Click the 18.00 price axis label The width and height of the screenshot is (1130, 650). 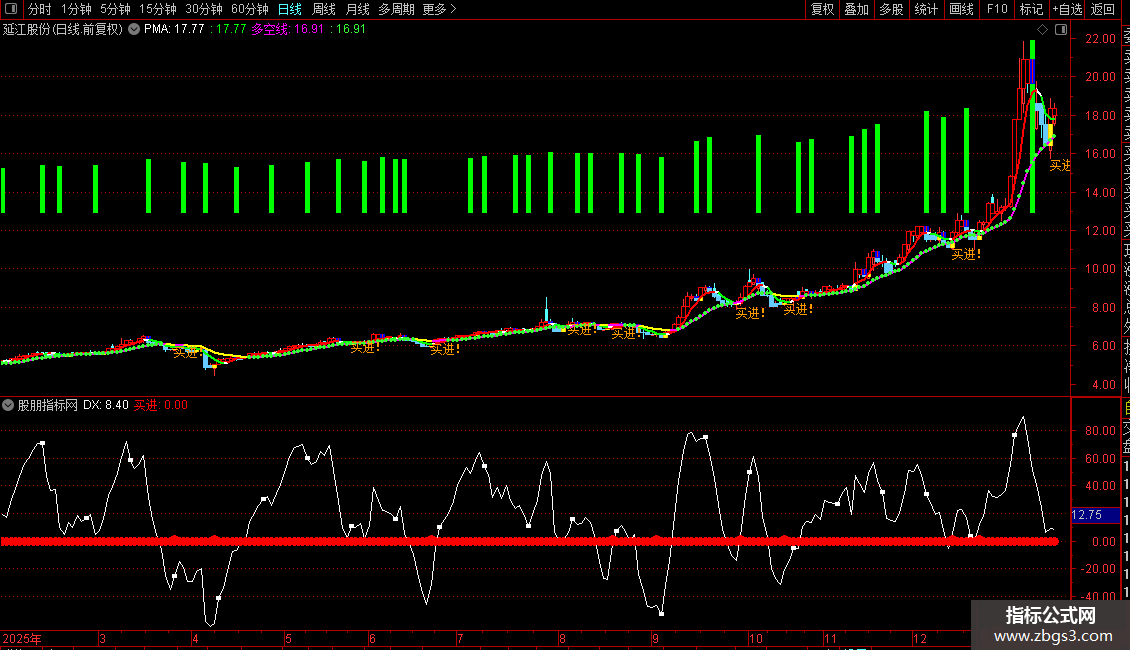1100,115
